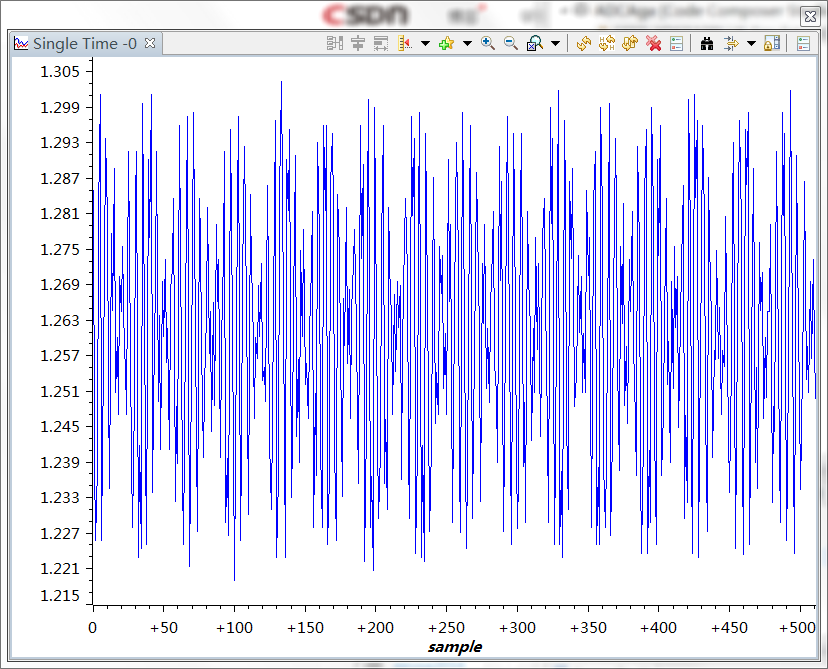This screenshot has width=828, height=669.
Task: Zoom out of the graph
Action: point(511,43)
